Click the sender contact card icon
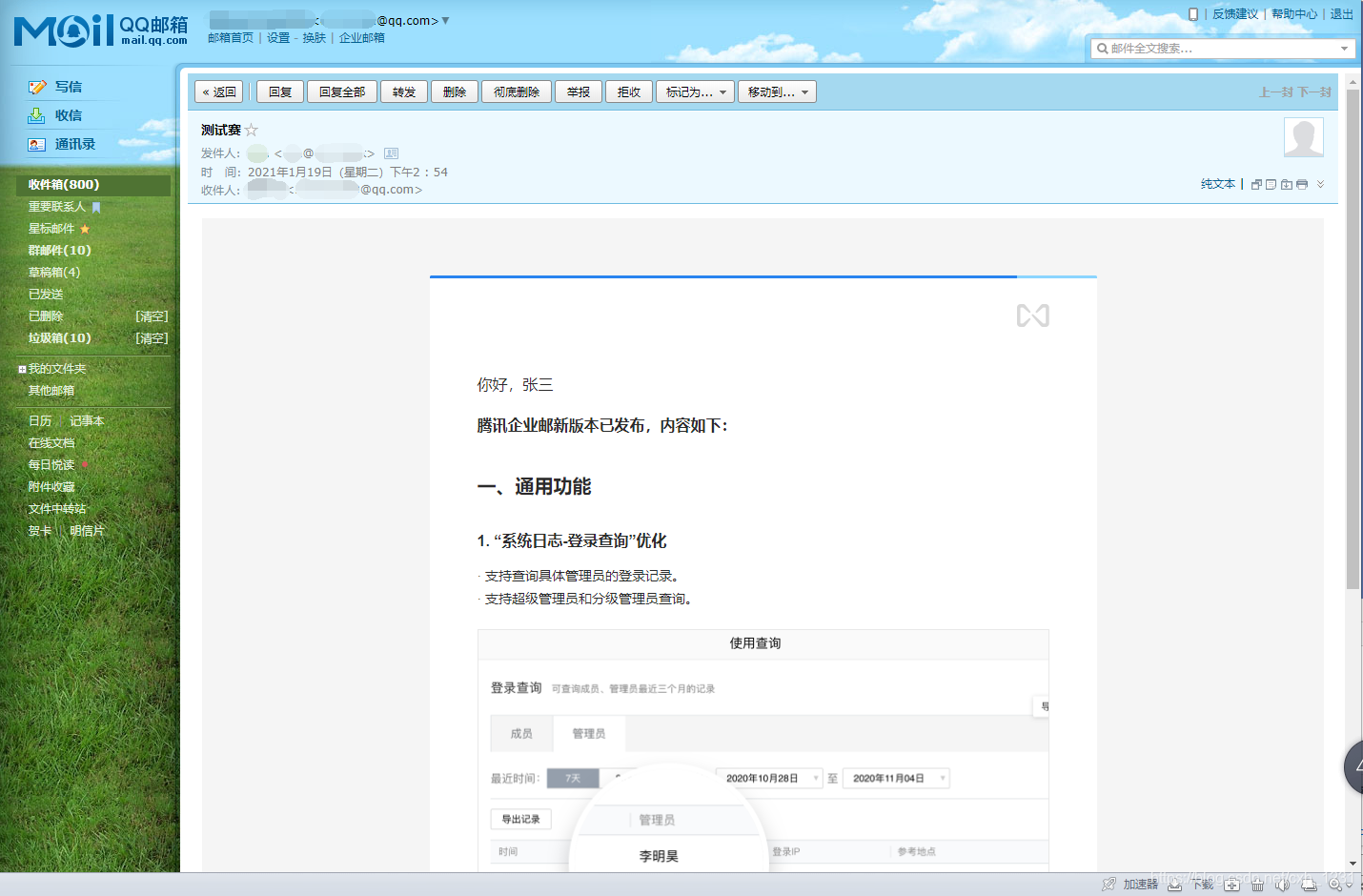The image size is (1363, 896). (391, 153)
